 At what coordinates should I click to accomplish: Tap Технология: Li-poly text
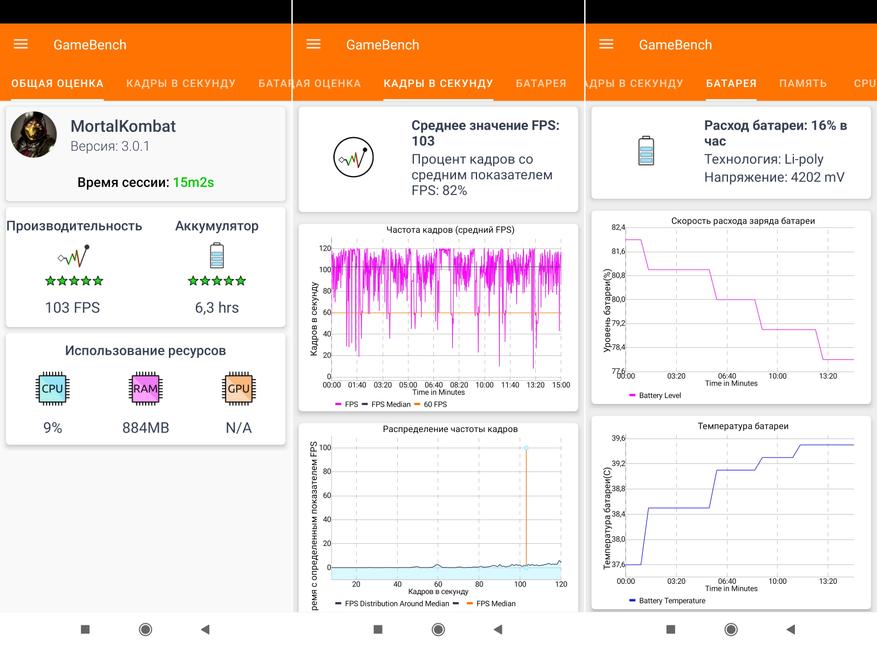click(763, 159)
